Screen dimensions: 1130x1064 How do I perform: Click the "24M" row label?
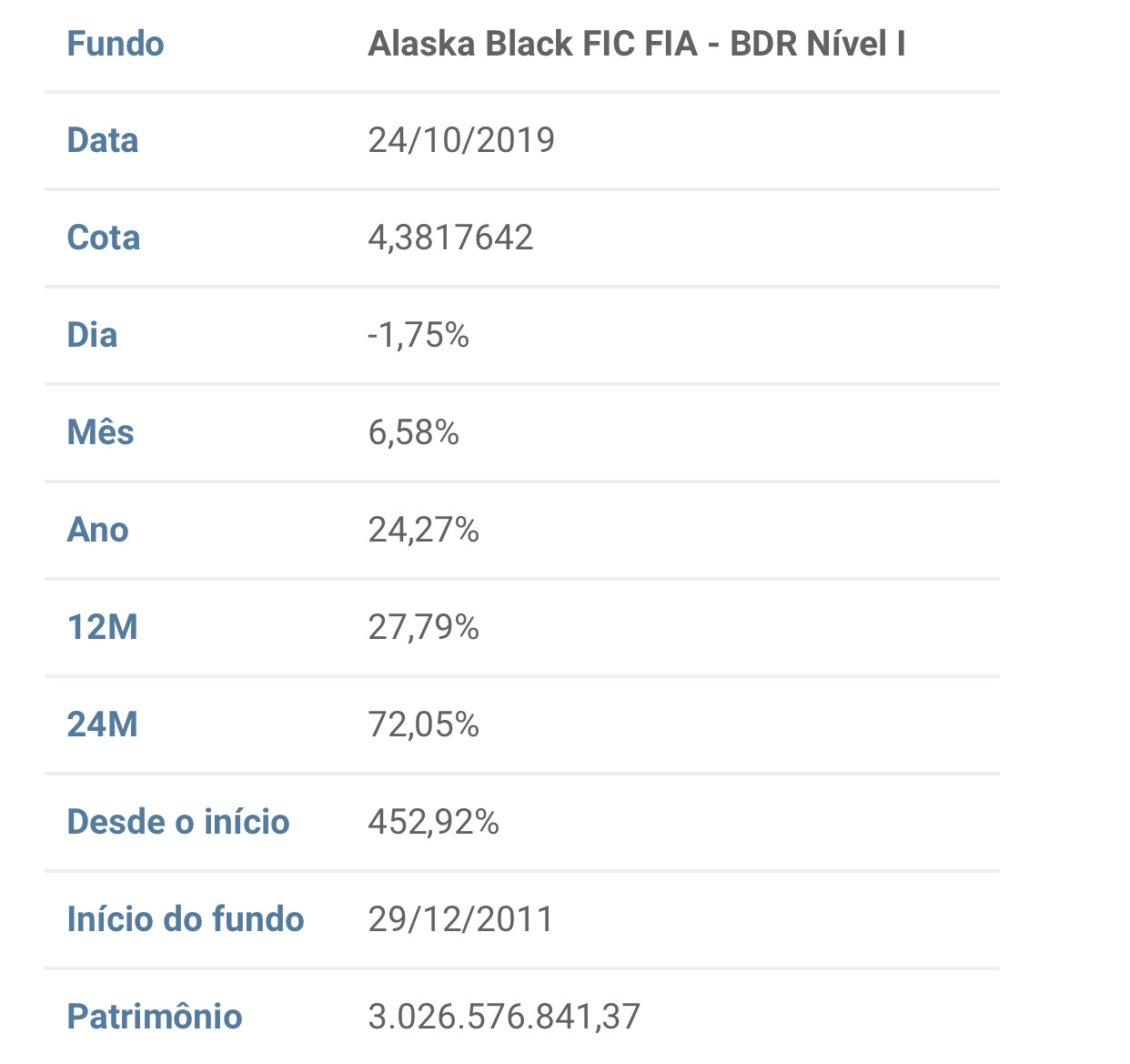pyautogui.click(x=102, y=725)
